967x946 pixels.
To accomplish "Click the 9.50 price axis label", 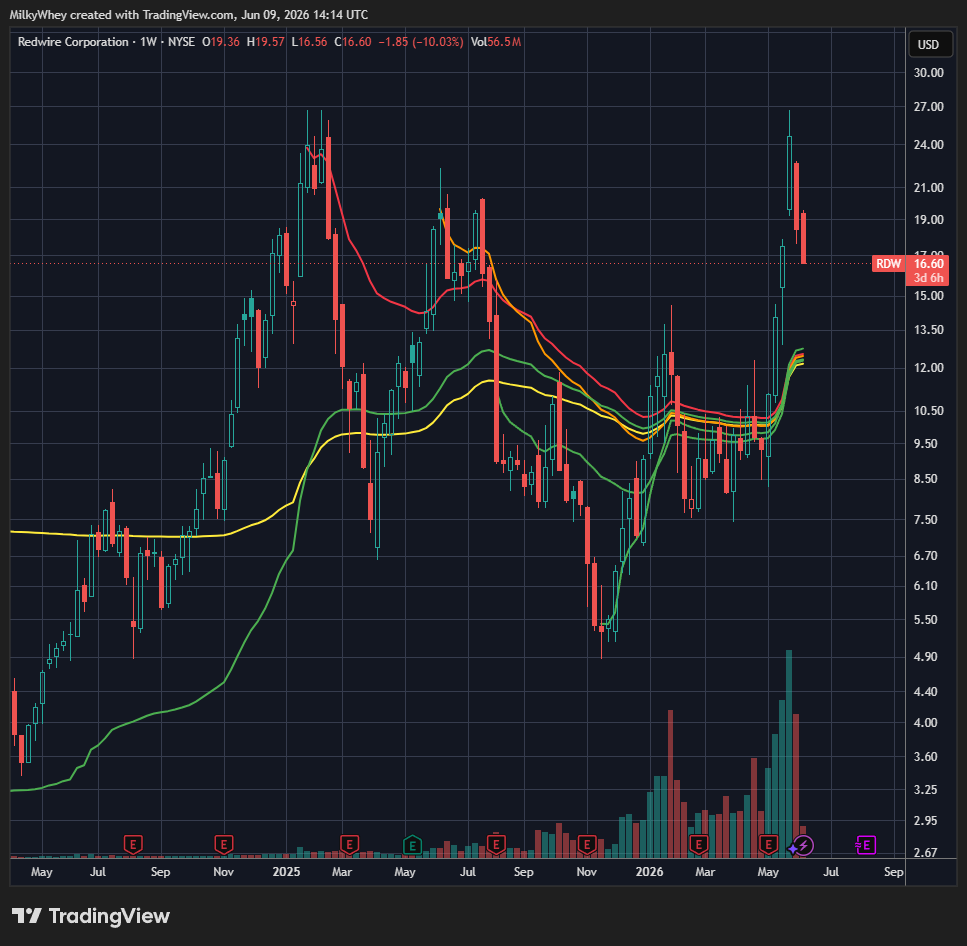I will tap(925, 444).
